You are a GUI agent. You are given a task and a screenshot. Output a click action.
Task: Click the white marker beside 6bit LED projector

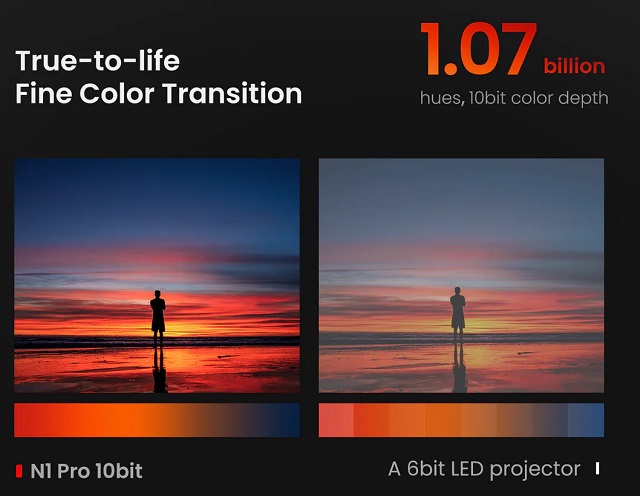coord(598,468)
